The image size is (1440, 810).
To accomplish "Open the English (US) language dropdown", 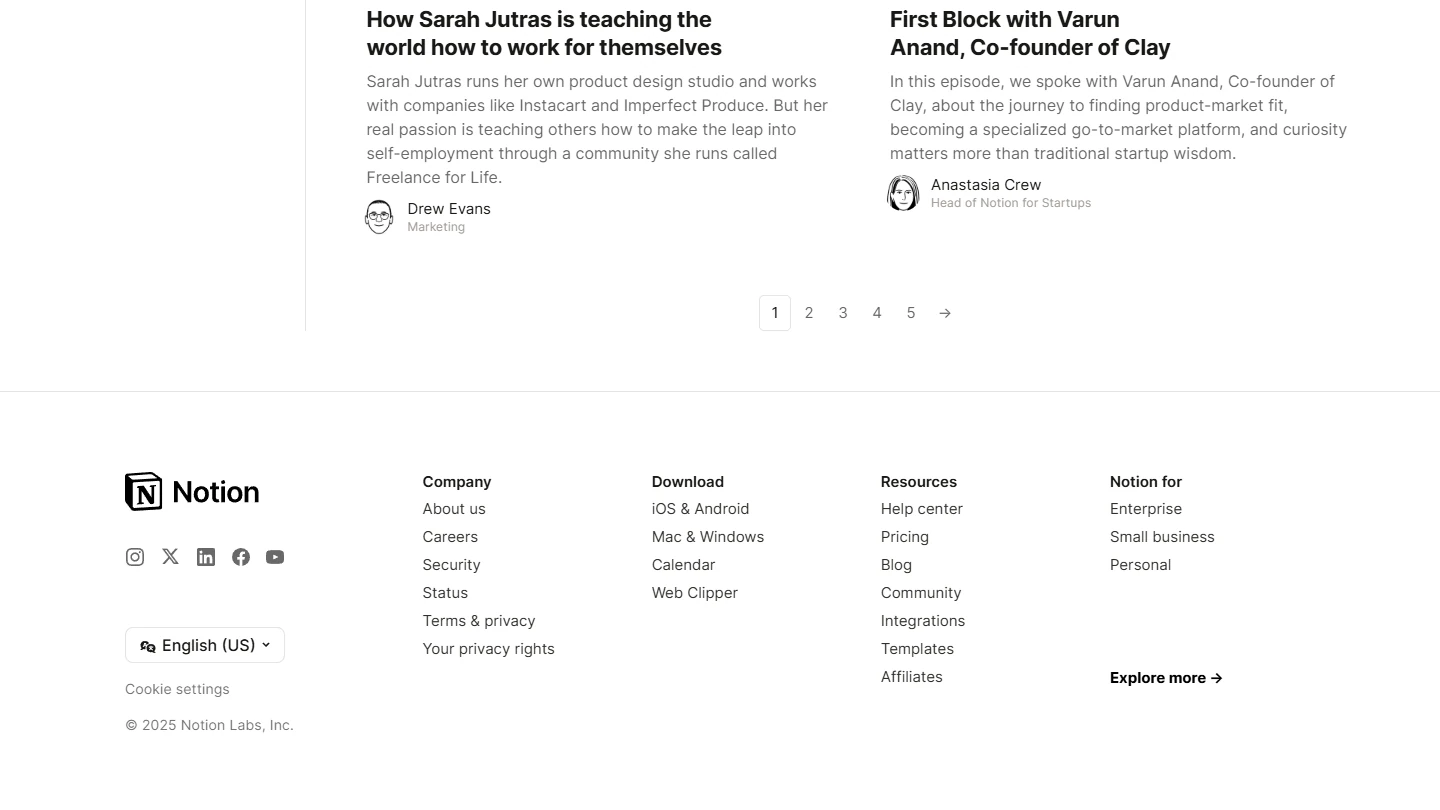I will [x=205, y=645].
